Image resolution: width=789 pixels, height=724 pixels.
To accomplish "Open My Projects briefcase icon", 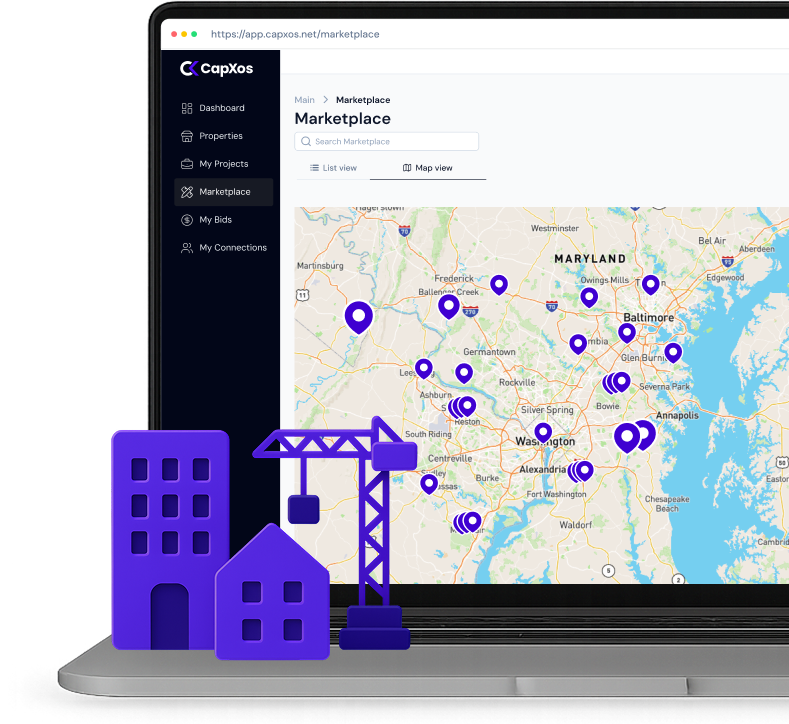I will [187, 164].
